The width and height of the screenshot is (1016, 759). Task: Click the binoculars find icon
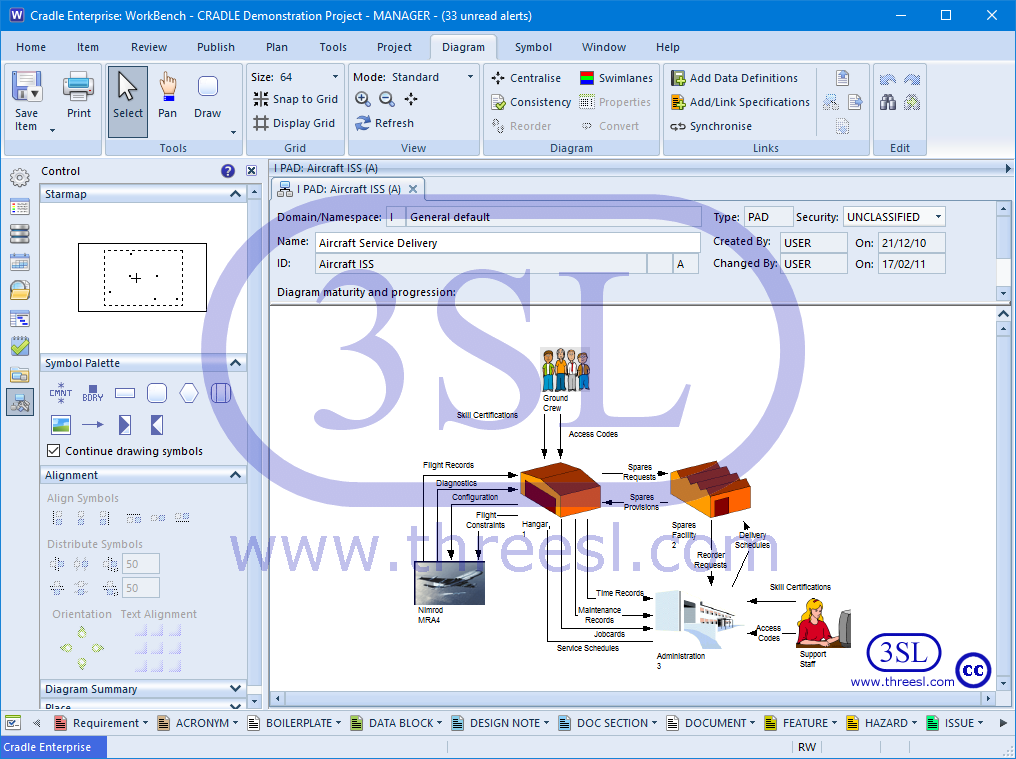pyautogui.click(x=888, y=102)
